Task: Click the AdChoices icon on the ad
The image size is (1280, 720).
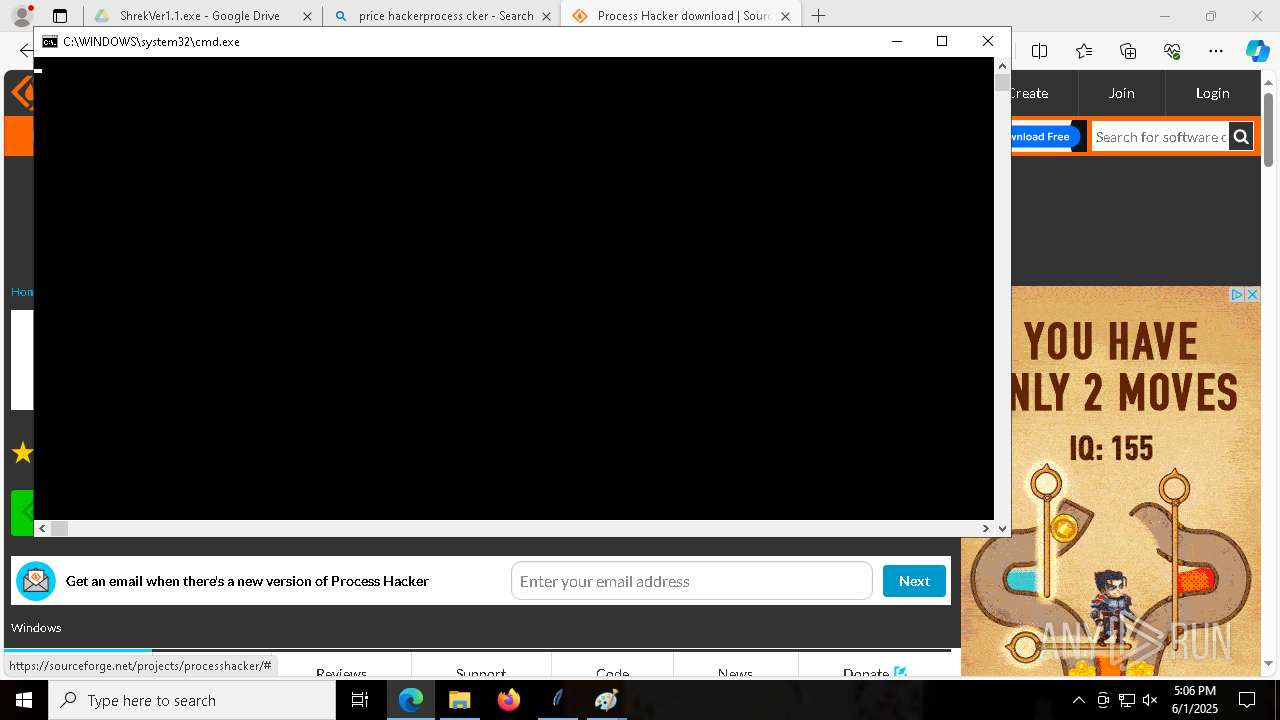Action: (x=1237, y=295)
